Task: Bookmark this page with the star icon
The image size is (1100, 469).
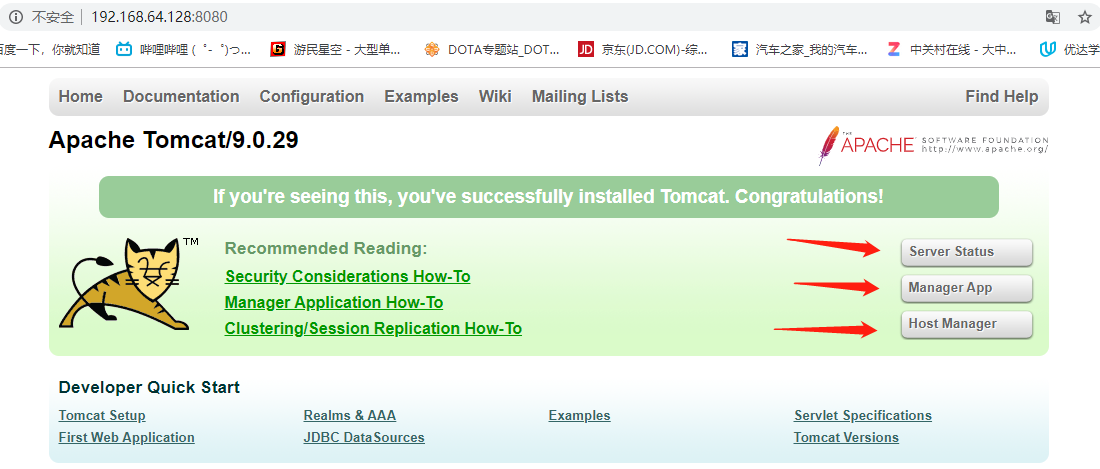Action: [1085, 17]
